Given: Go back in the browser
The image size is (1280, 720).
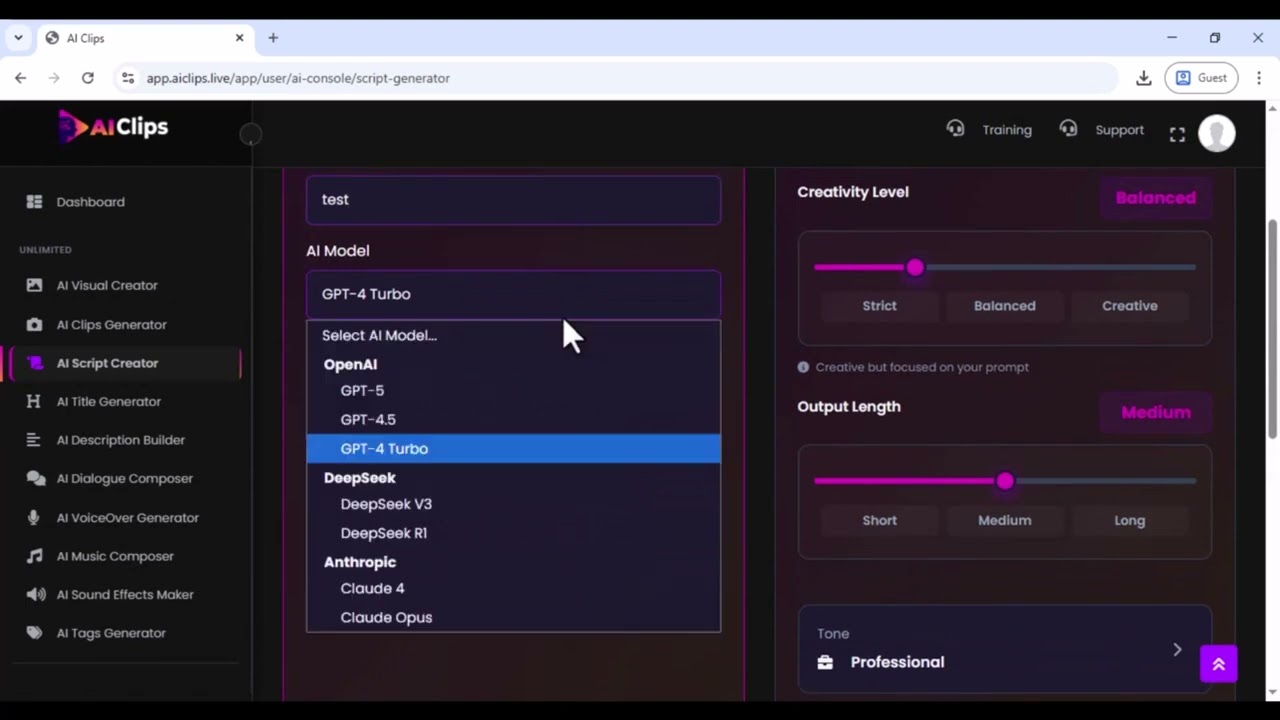Looking at the screenshot, I should [20, 78].
